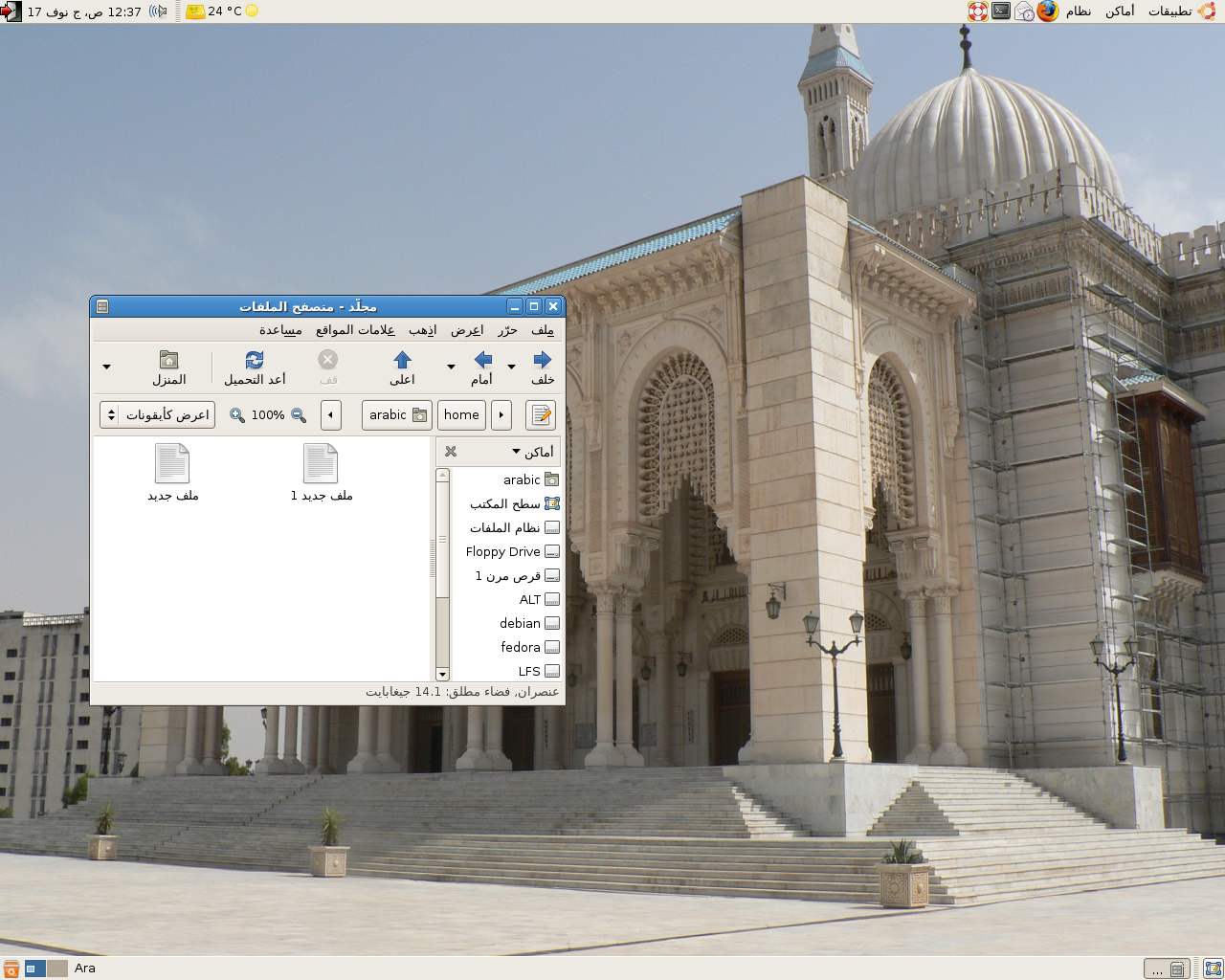Click the sidebar scrollbar down arrow
Viewport: 1225px width, 980px height.
tap(442, 674)
